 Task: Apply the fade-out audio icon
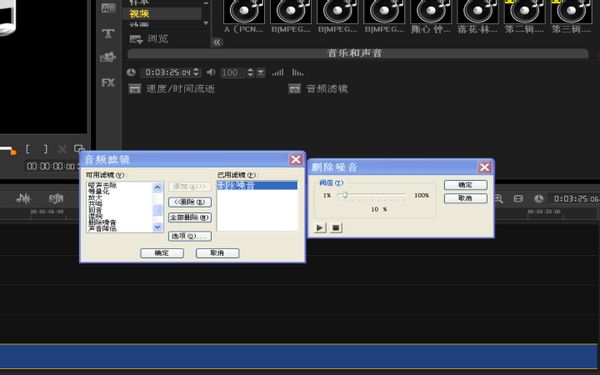tap(297, 72)
